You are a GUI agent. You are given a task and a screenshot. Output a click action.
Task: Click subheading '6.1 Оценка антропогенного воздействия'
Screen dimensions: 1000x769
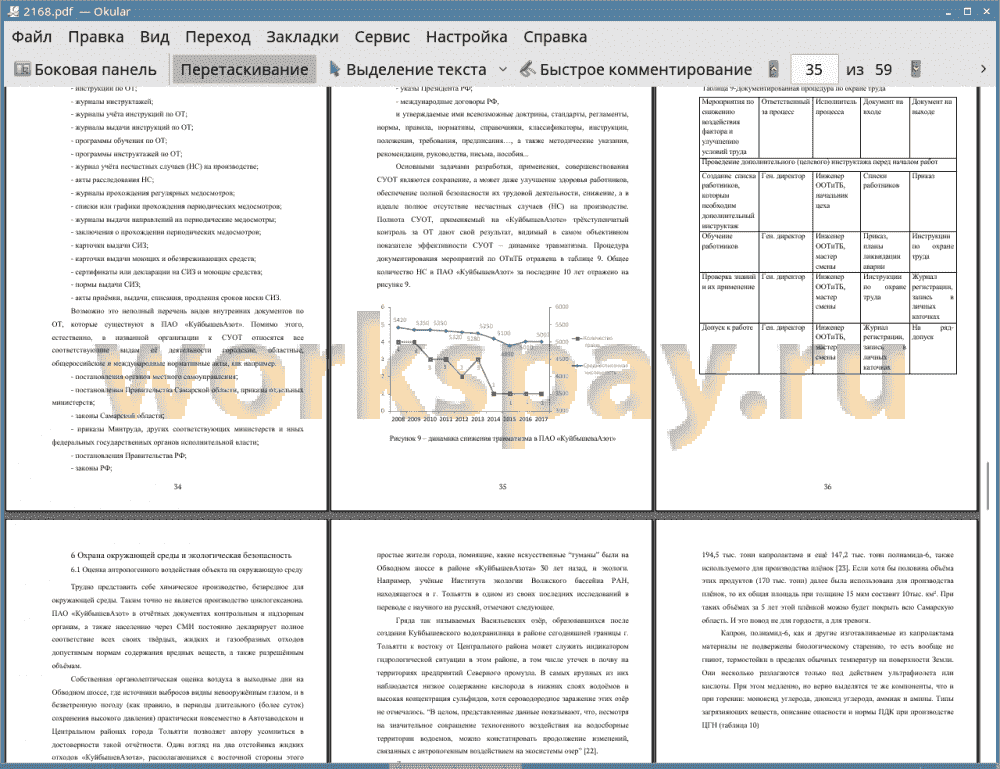pos(187,569)
